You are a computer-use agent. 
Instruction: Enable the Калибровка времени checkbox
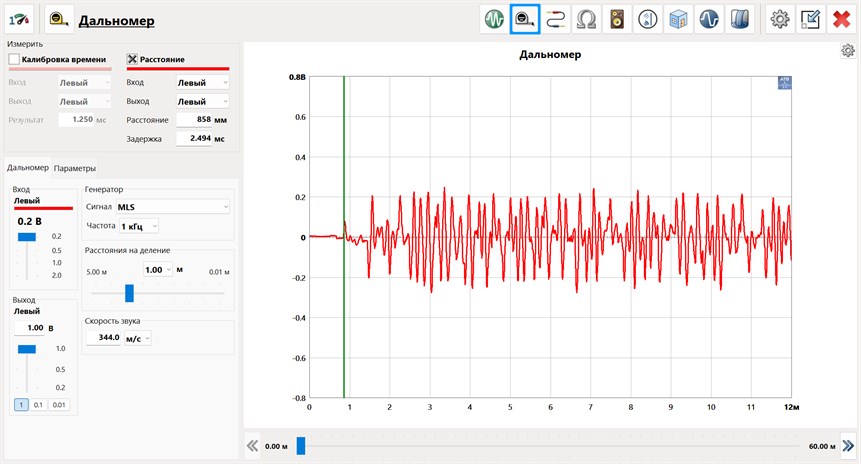[14, 60]
